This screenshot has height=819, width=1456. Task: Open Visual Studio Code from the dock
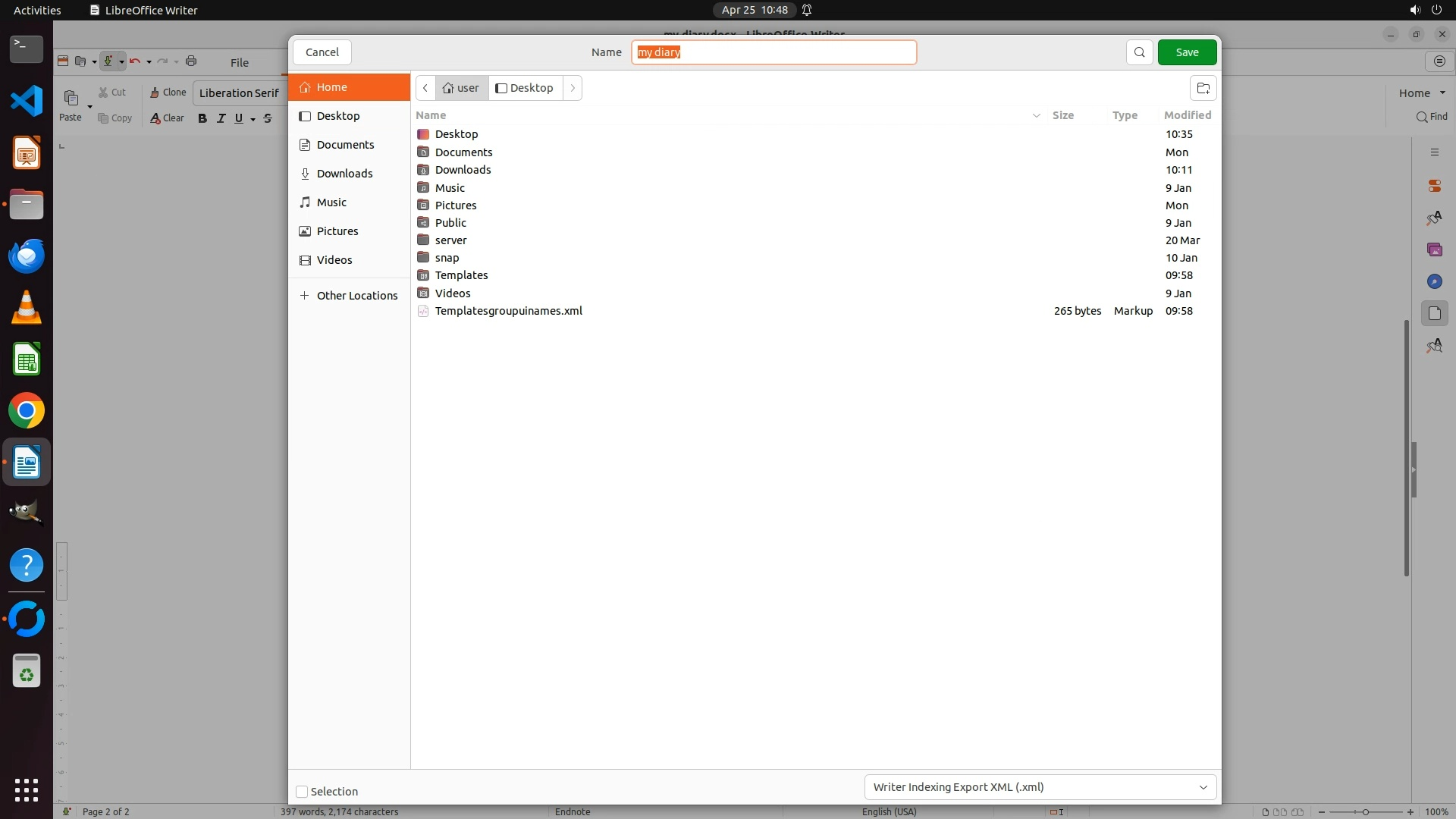tap(27, 101)
